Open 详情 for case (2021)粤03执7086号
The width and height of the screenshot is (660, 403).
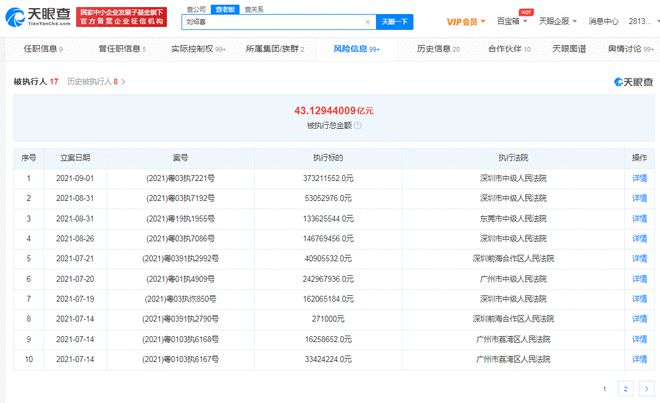click(639, 238)
